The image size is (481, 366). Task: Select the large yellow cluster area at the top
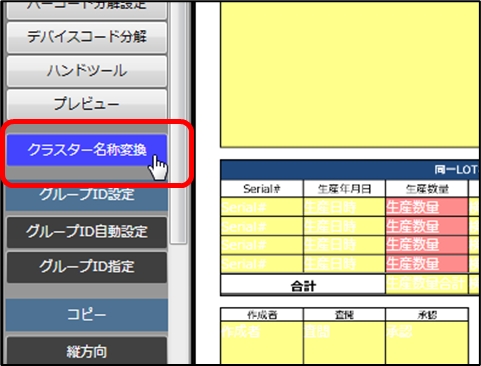pyautogui.click(x=349, y=74)
